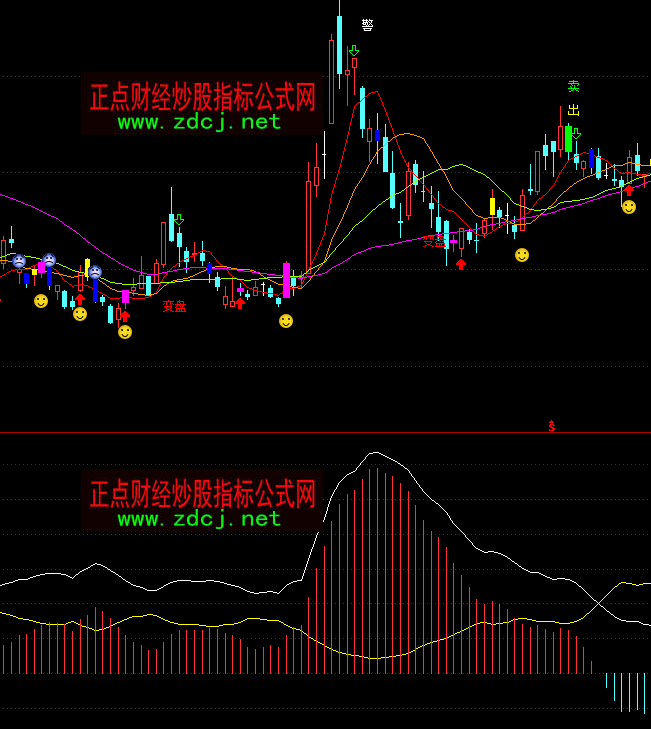Click the leftmost blue sad face icon
This screenshot has width=651, height=729.
pyautogui.click(x=19, y=261)
